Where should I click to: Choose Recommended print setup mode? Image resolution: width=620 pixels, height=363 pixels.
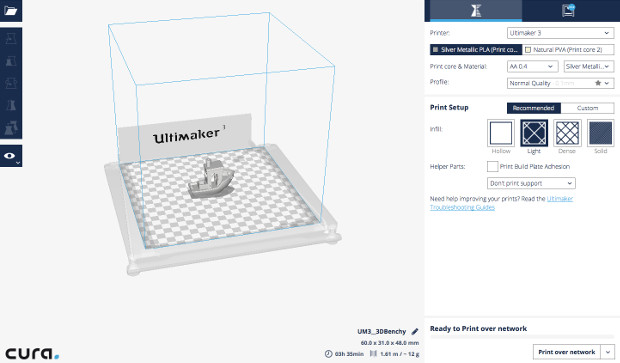533,108
